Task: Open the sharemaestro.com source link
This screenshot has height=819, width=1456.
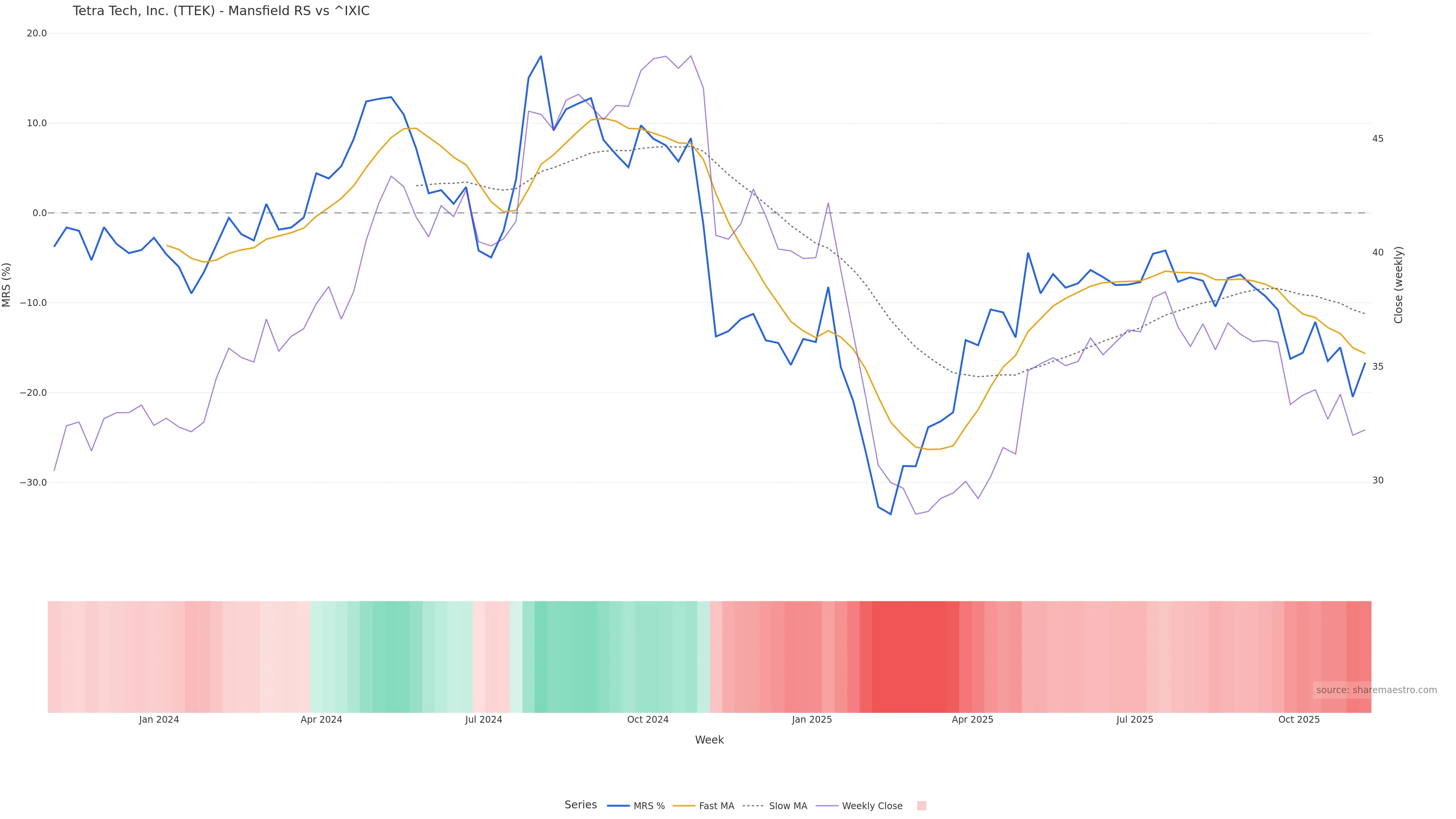Action: 1376,690
